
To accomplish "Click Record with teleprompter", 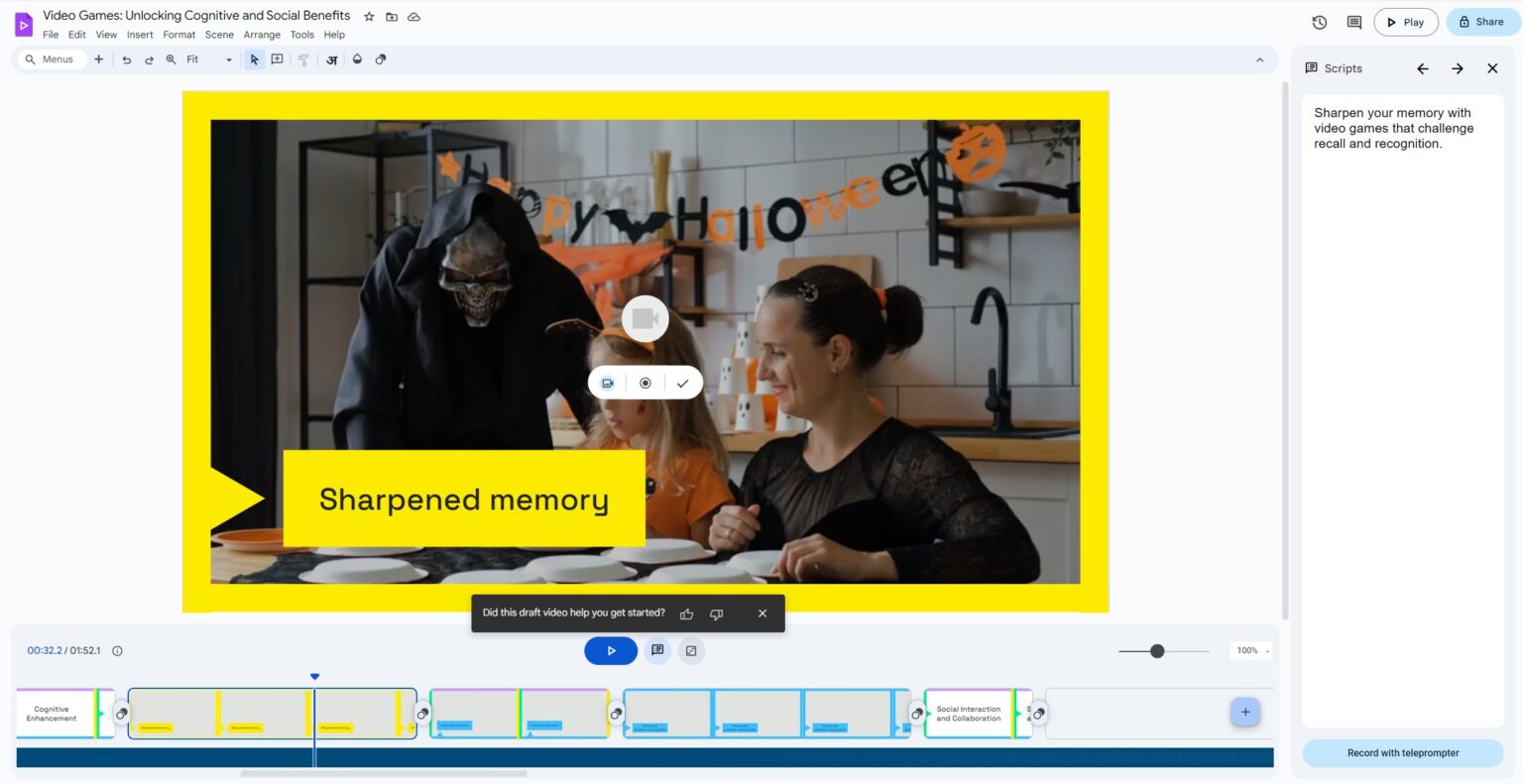I will [1401, 752].
